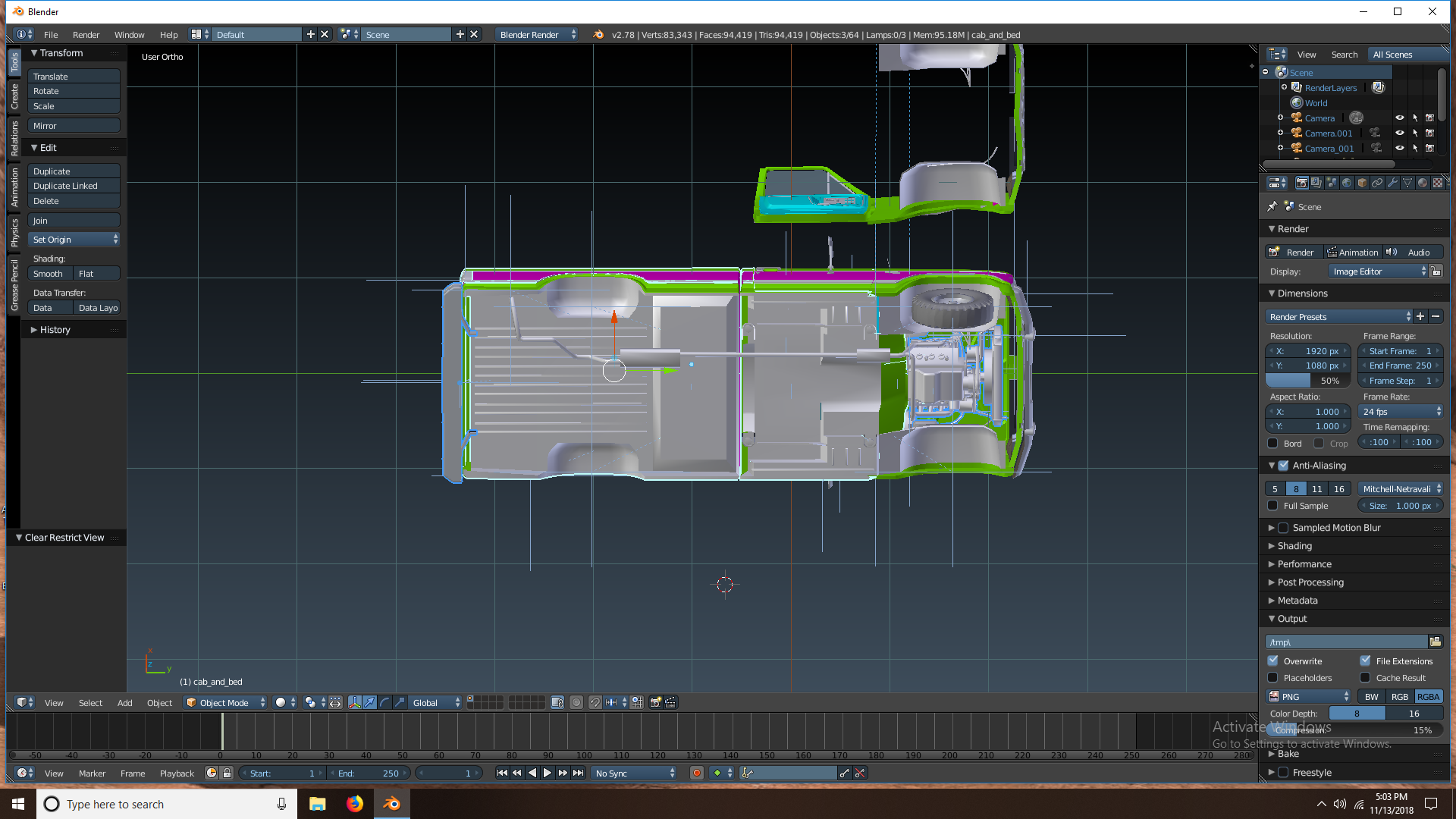Screen dimensions: 1456x819
Task: Open the Object cube properties tab
Action: tap(1362, 183)
